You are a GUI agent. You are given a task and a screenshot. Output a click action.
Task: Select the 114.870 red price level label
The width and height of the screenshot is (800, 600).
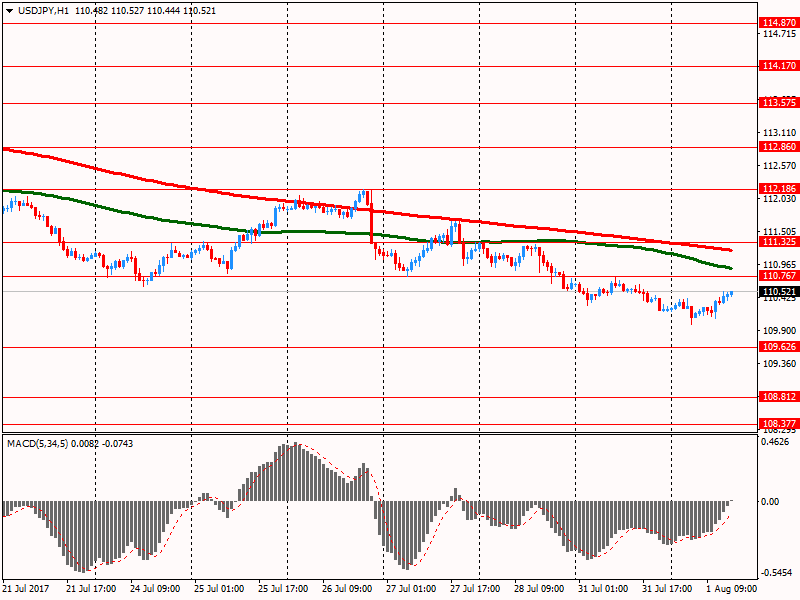point(779,23)
